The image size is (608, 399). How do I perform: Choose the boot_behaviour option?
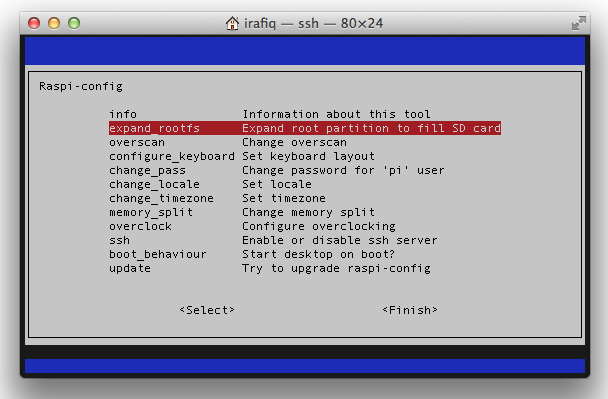(x=158, y=254)
